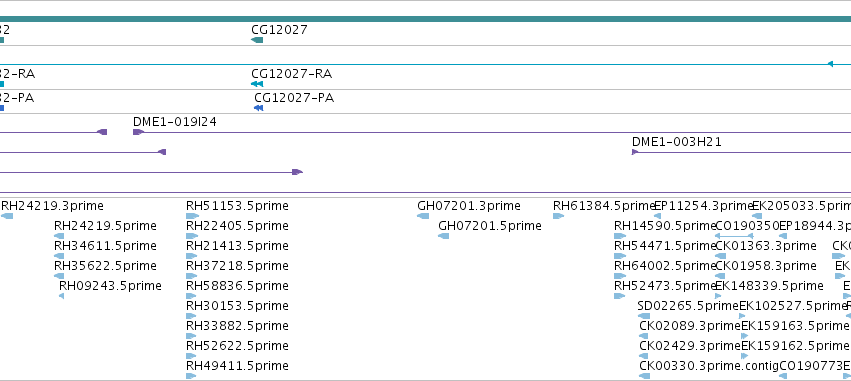Select the GH07201.3prime EST arrow
Viewport: 851px width, 381px height.
coord(423,216)
